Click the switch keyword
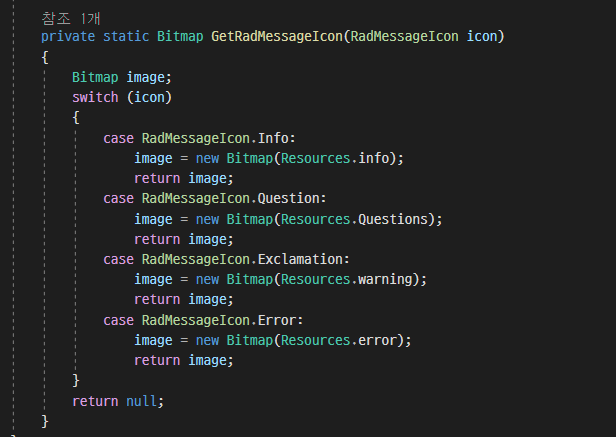 [x=95, y=97]
